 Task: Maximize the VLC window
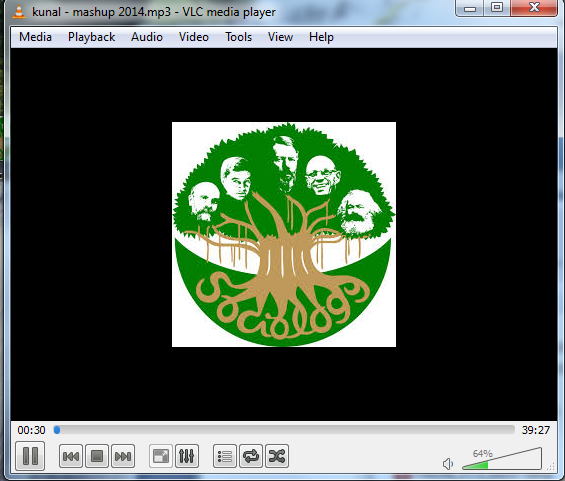[497, 8]
